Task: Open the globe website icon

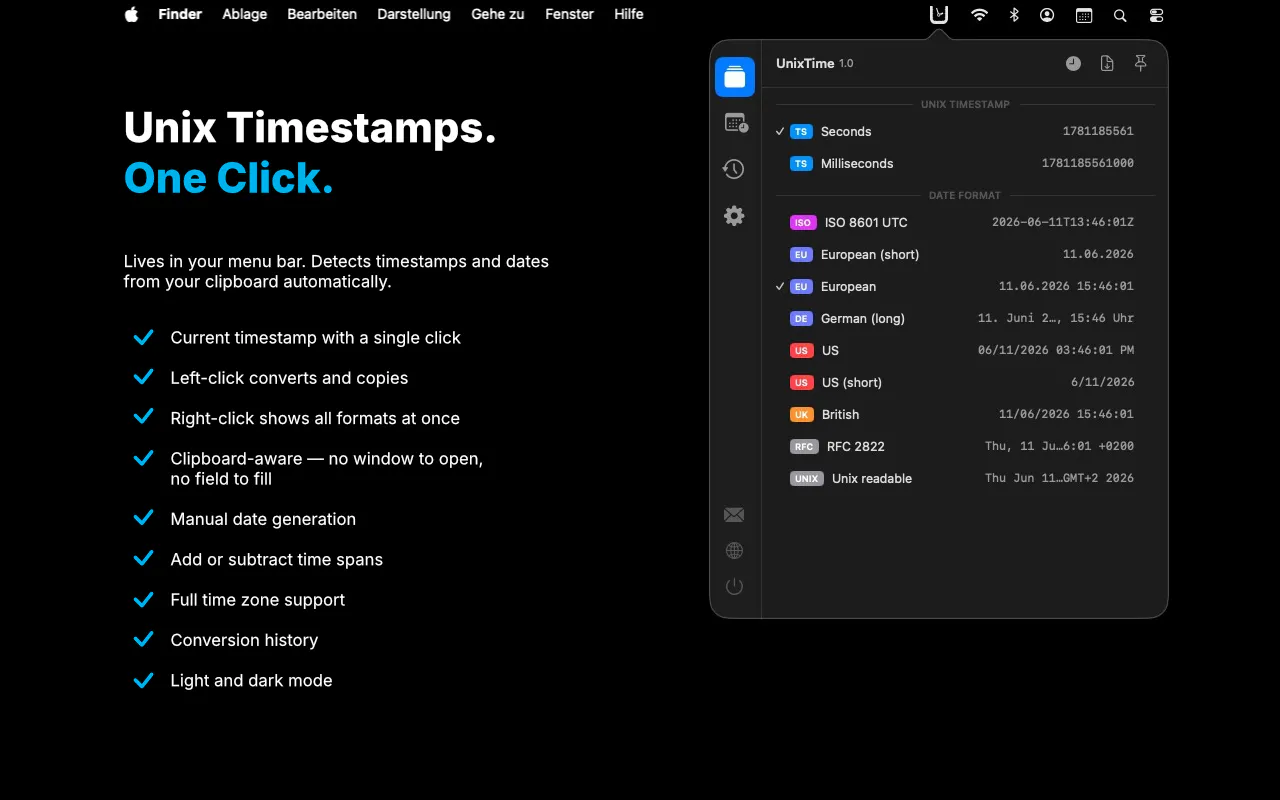Action: pos(734,551)
